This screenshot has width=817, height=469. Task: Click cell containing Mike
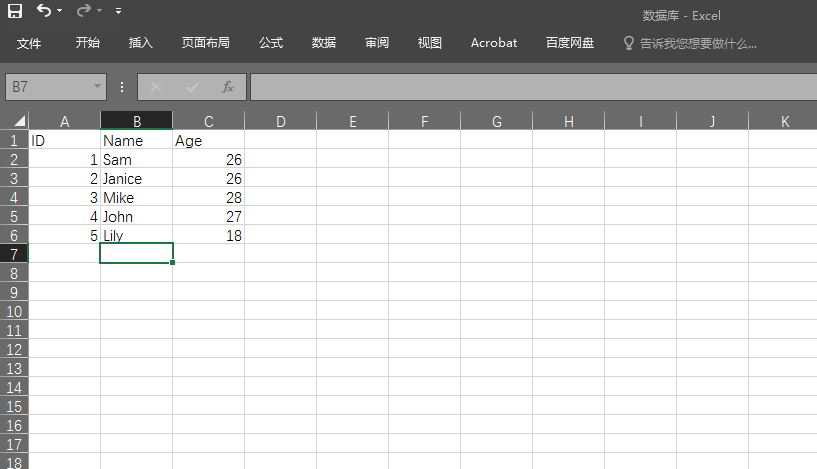(137, 198)
